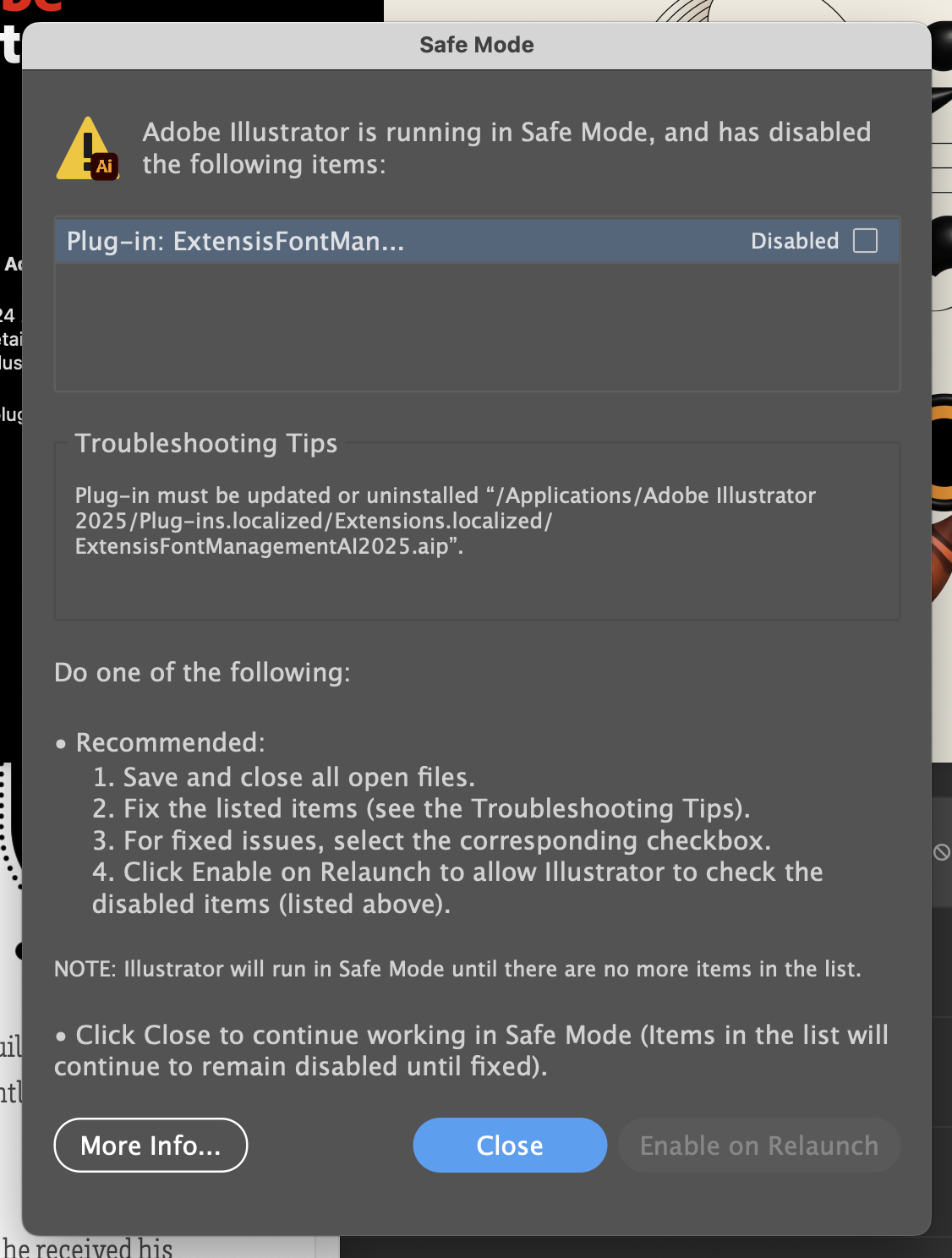Screen dimensions: 952x1258
Task: Click the Disabled label beside the checkbox
Action: (794, 242)
